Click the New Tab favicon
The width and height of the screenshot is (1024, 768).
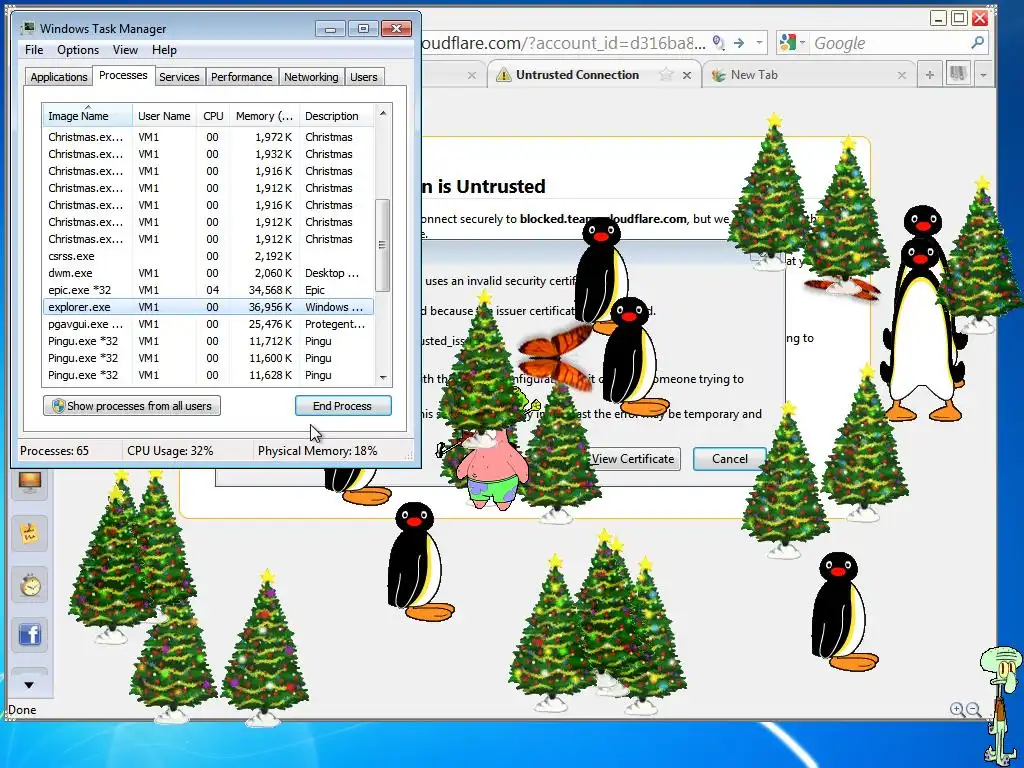point(718,75)
